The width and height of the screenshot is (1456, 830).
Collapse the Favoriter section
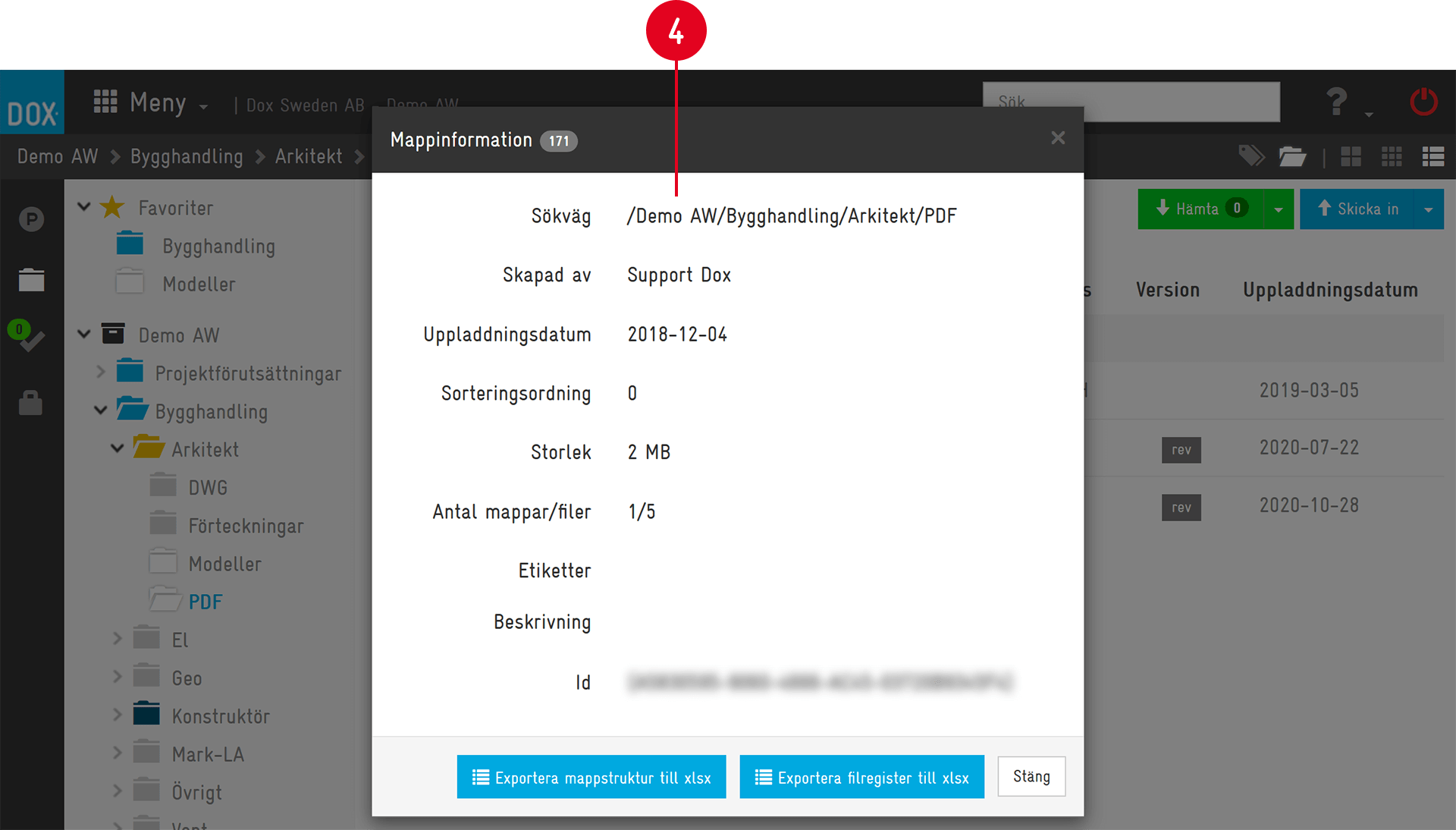(84, 206)
